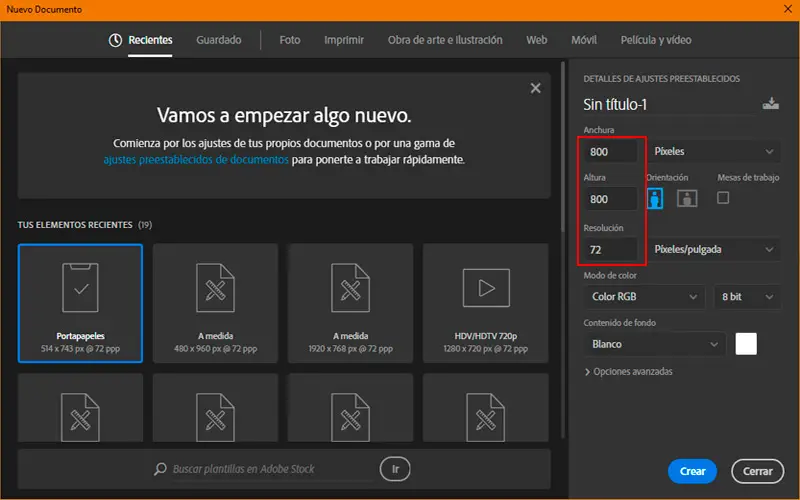Open Obra de arte e ilustración tab
The height and width of the screenshot is (500, 800).
pos(445,40)
